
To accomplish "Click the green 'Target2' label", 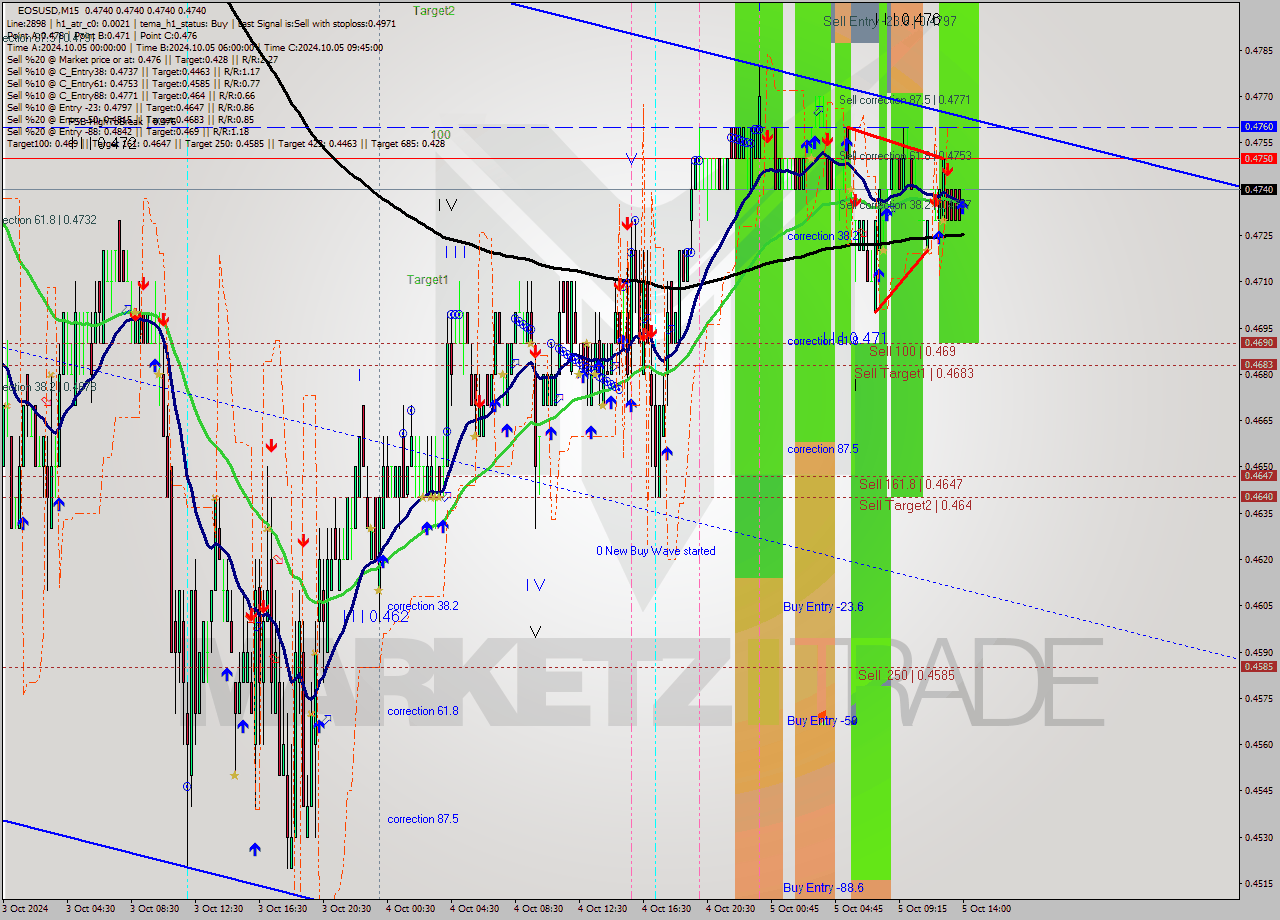I will 433,10.
